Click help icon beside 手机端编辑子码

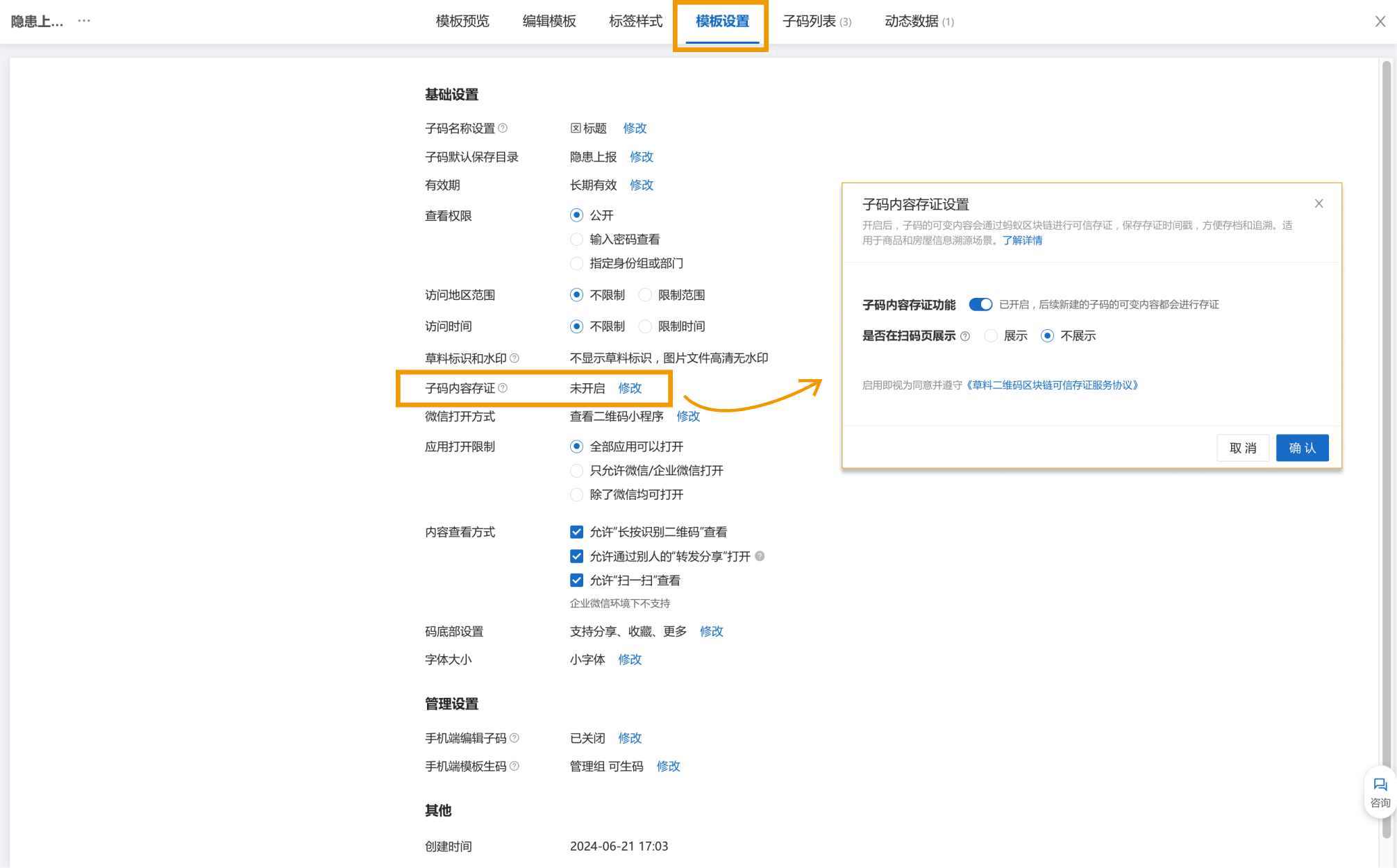515,738
